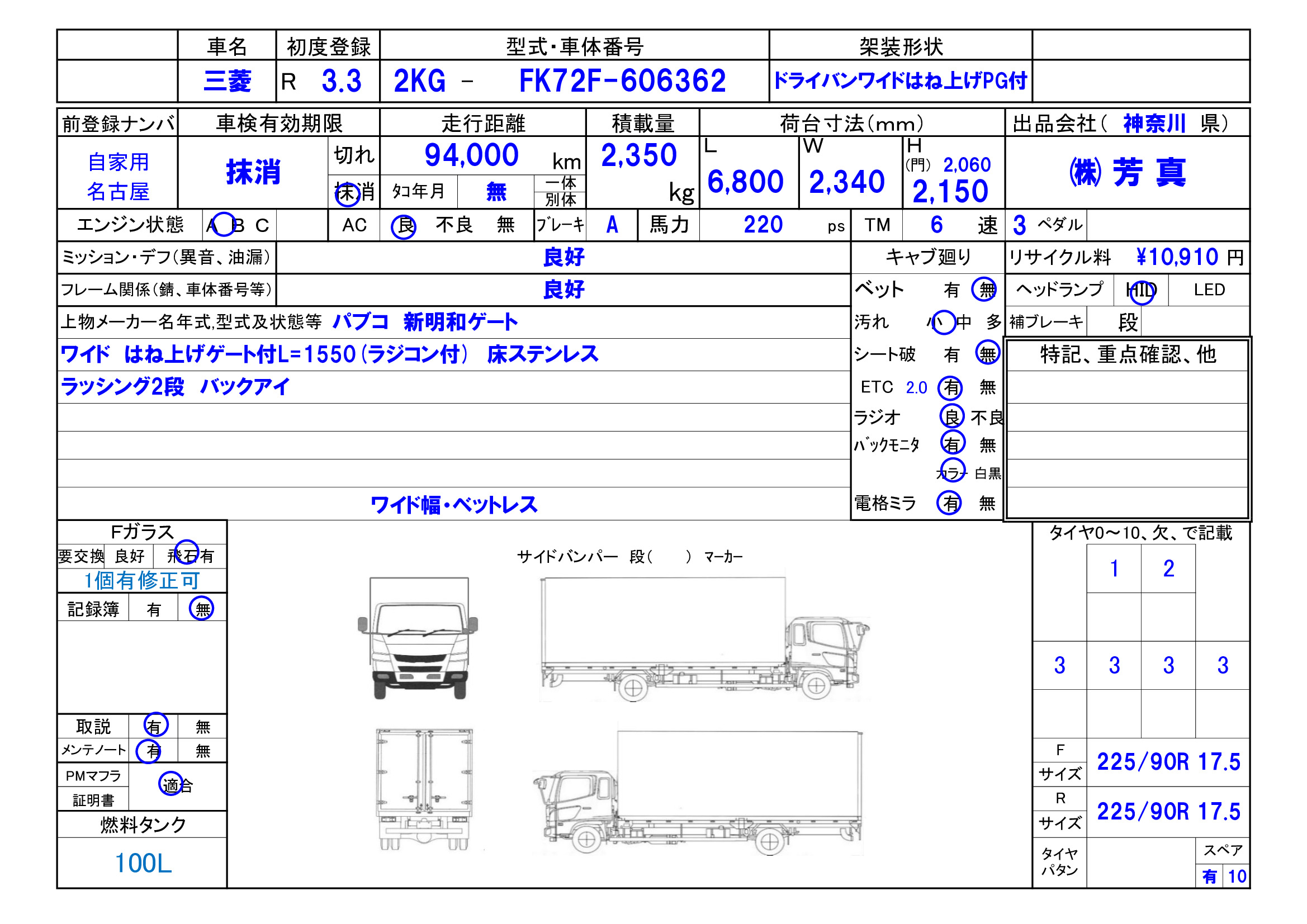Click the bed length value '6,800'
The height and width of the screenshot is (924, 1307).
point(745,182)
